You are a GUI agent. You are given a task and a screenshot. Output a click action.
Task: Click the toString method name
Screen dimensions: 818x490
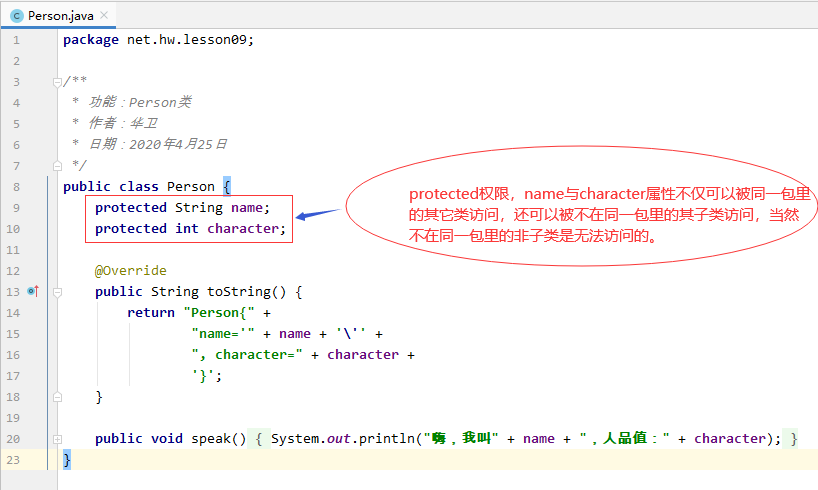point(239,292)
